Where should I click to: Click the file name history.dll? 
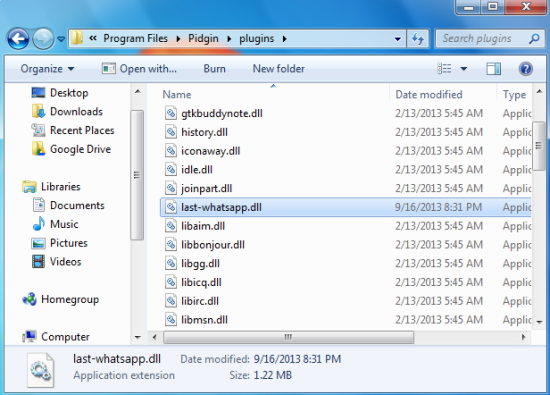pyautogui.click(x=204, y=132)
